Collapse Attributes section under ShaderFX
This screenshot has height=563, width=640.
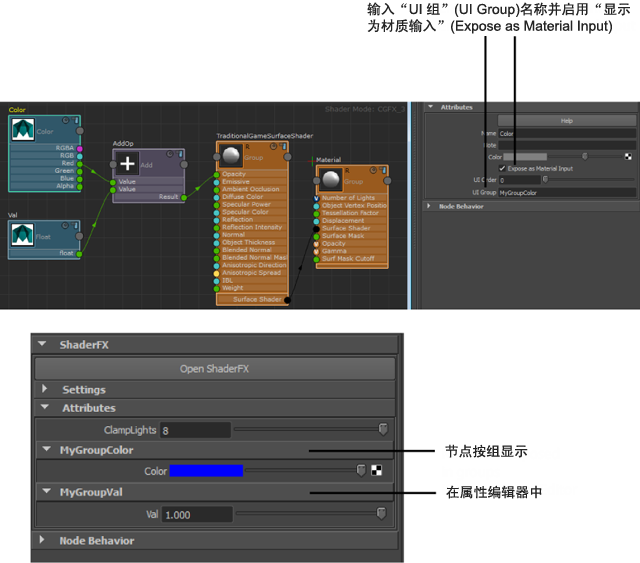click(45, 407)
